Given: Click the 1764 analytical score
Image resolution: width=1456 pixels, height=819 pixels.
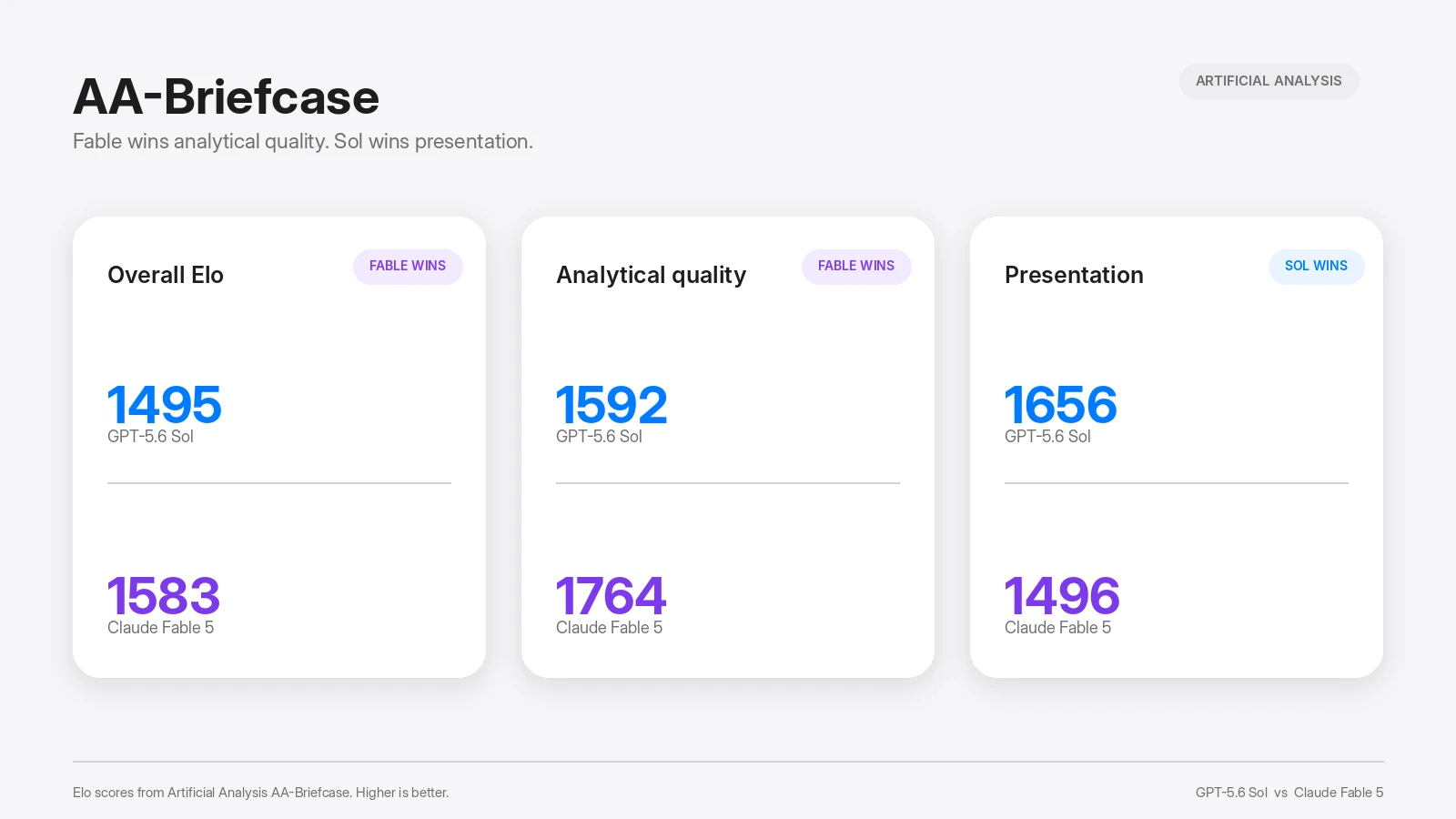Looking at the screenshot, I should pos(612,596).
